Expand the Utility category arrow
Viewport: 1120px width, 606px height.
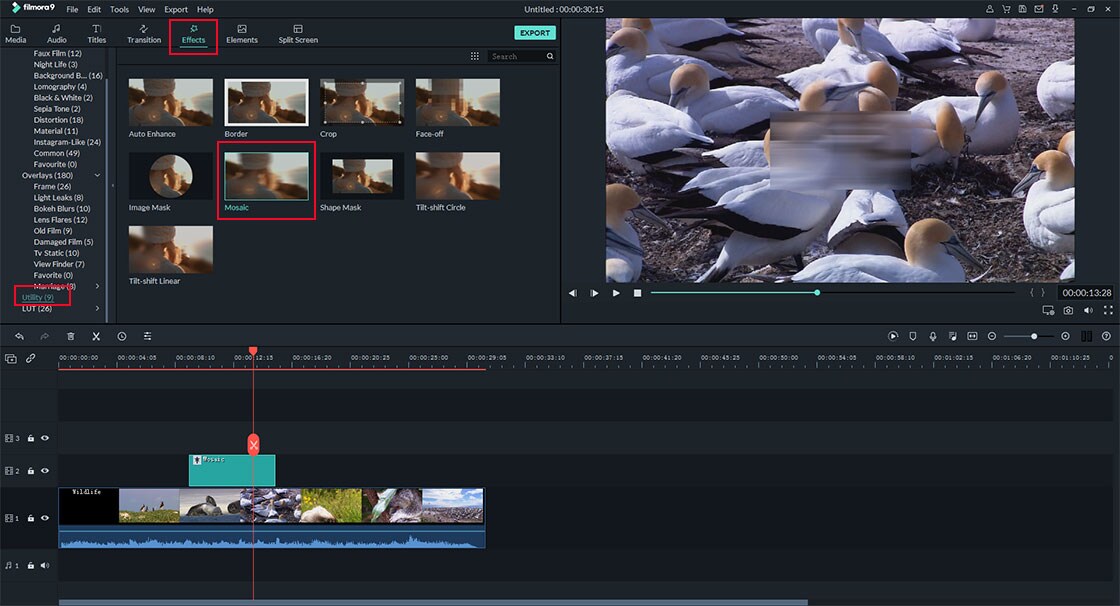tap(97, 297)
